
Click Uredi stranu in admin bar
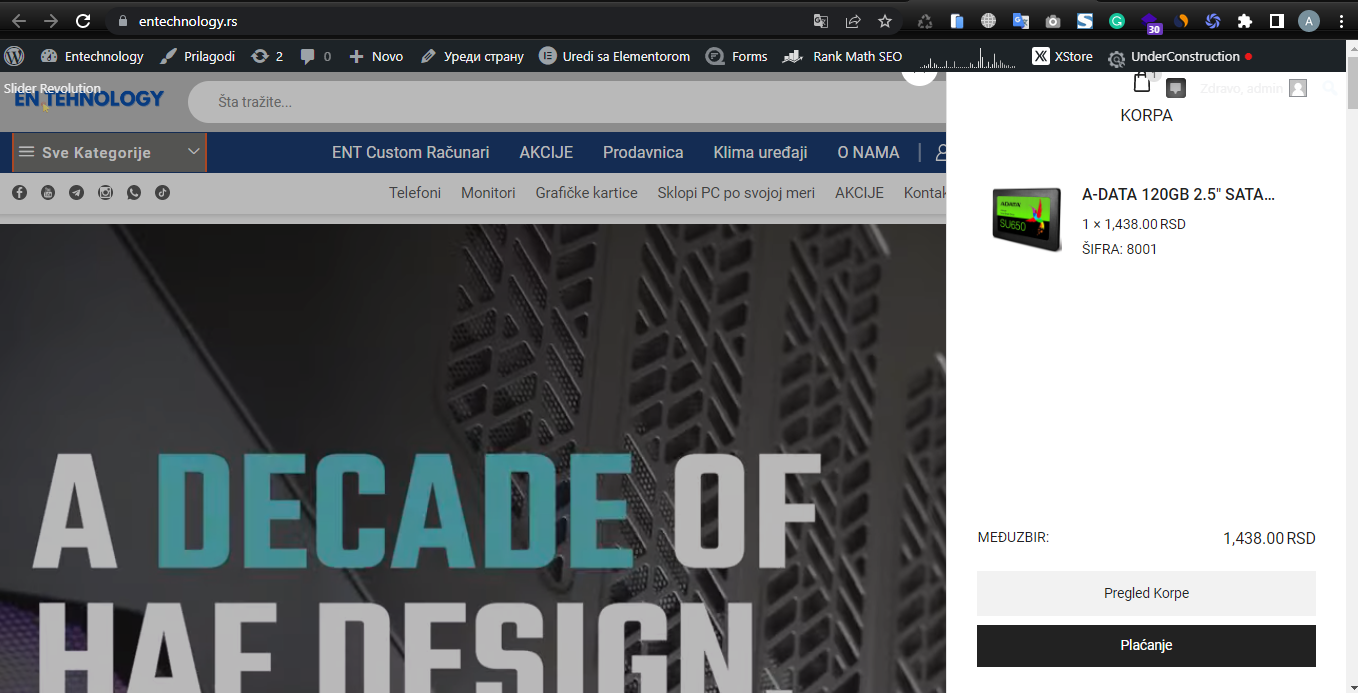(472, 56)
